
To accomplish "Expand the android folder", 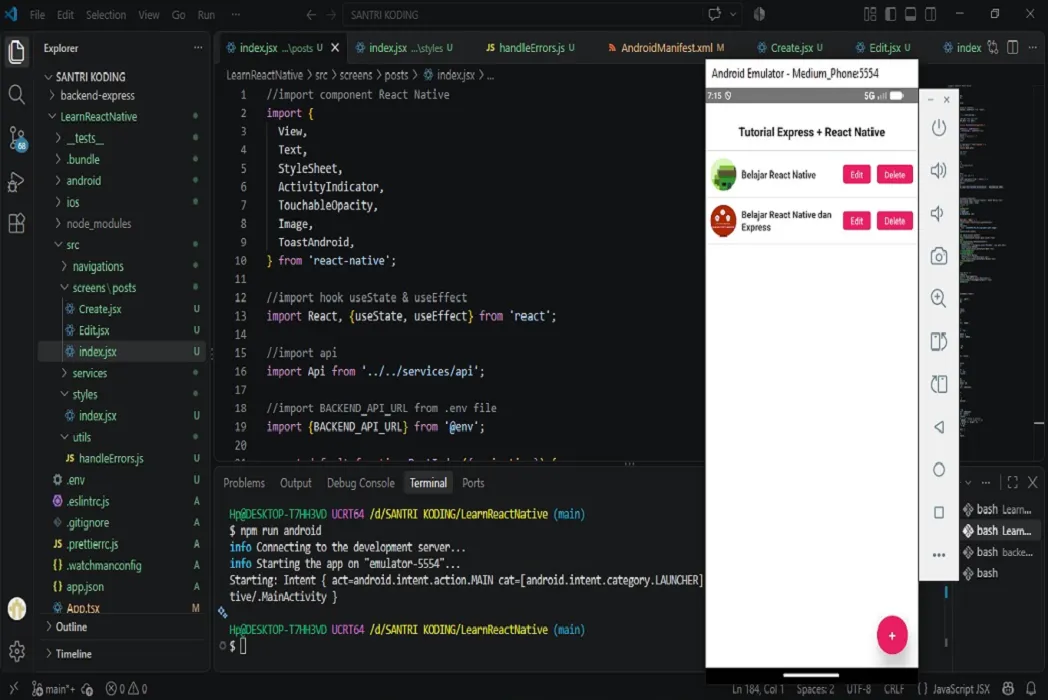I will coord(84,181).
